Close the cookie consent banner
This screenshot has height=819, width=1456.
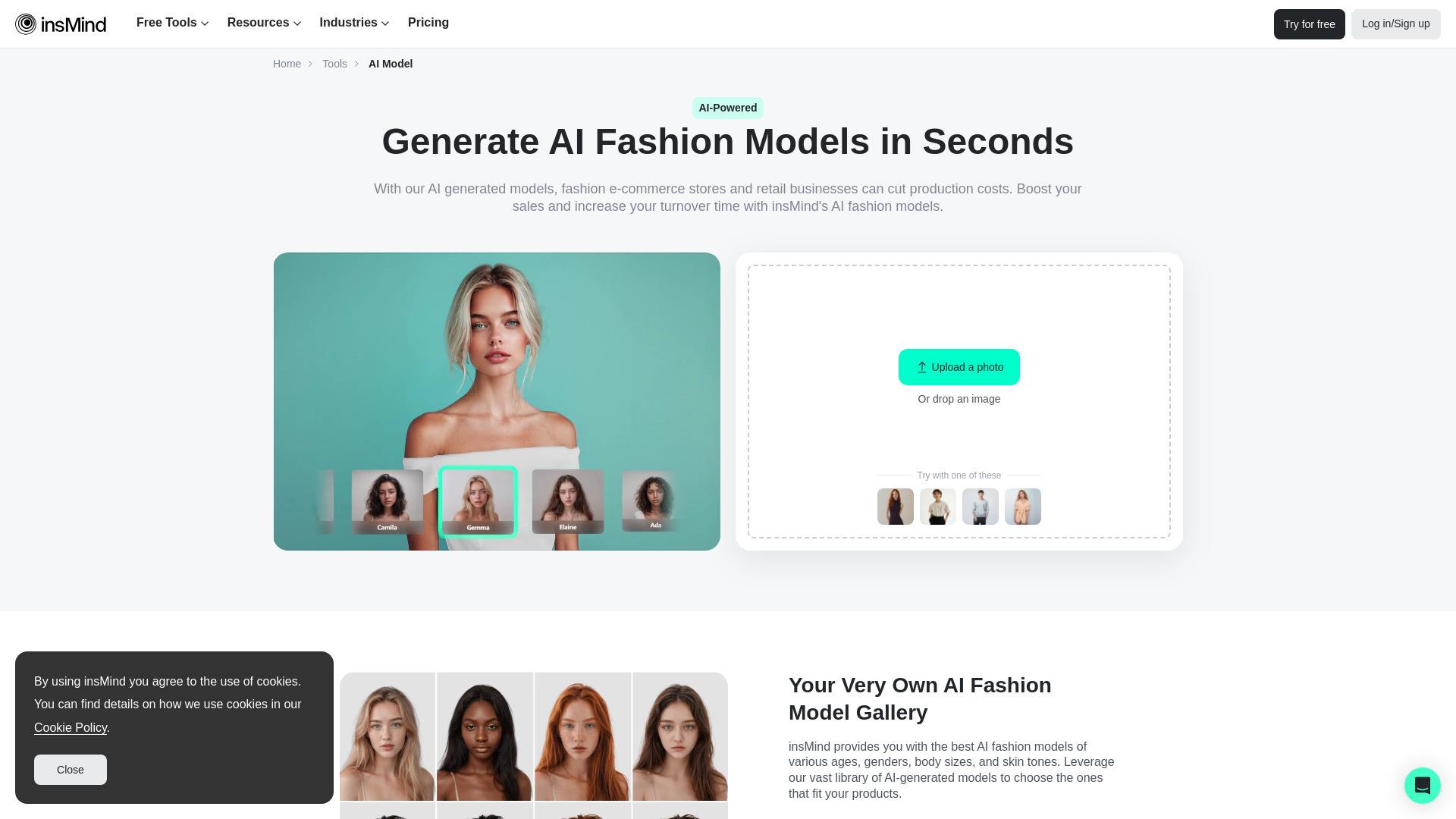tap(70, 769)
